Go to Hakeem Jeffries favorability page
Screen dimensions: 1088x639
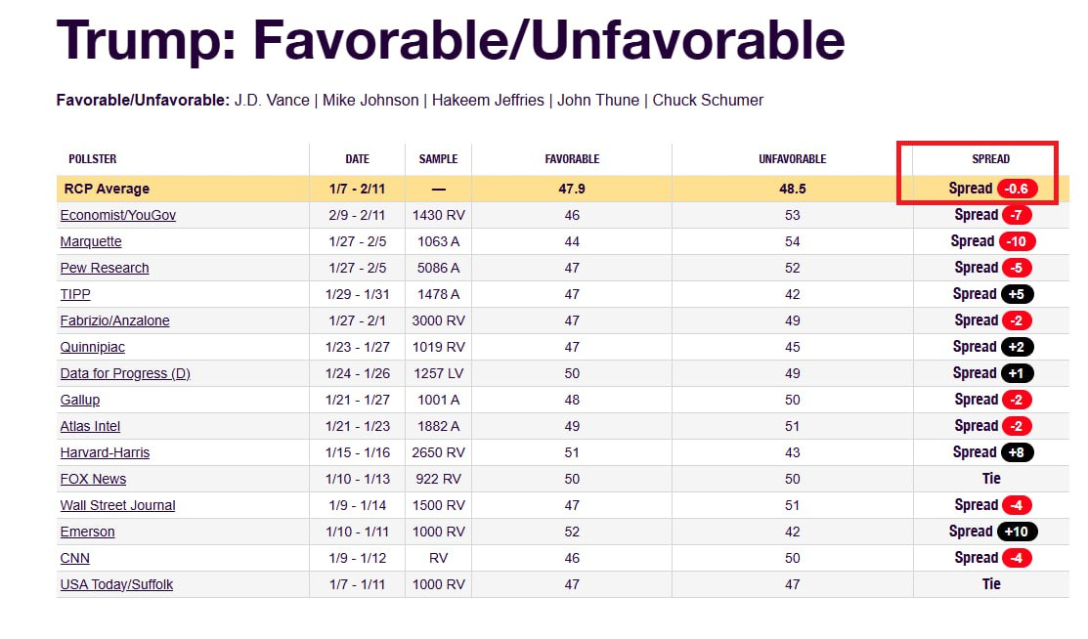tap(488, 100)
